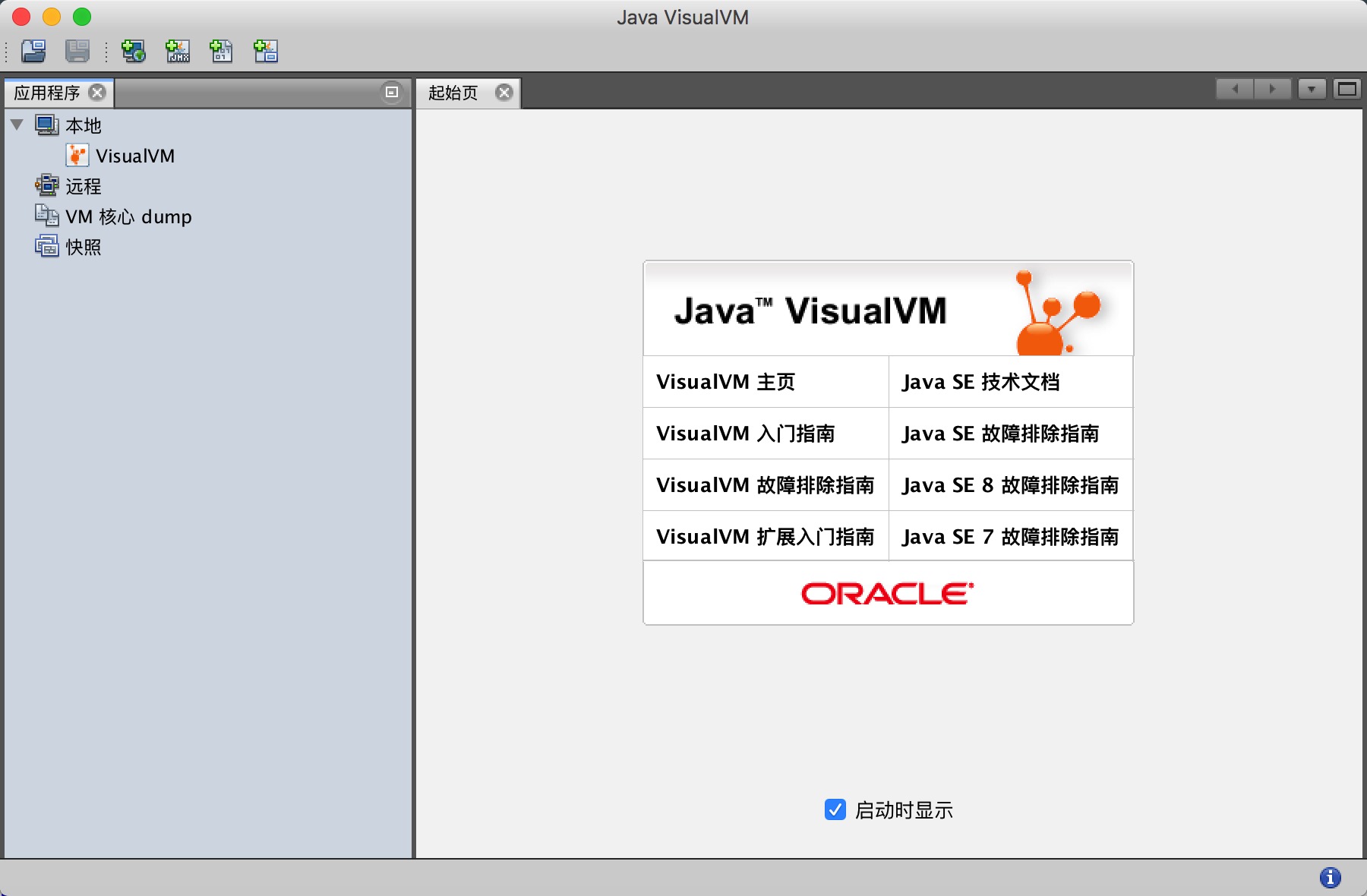1367x896 pixels.
Task: Click the VisualVM application icon in tree
Action: pos(77,156)
